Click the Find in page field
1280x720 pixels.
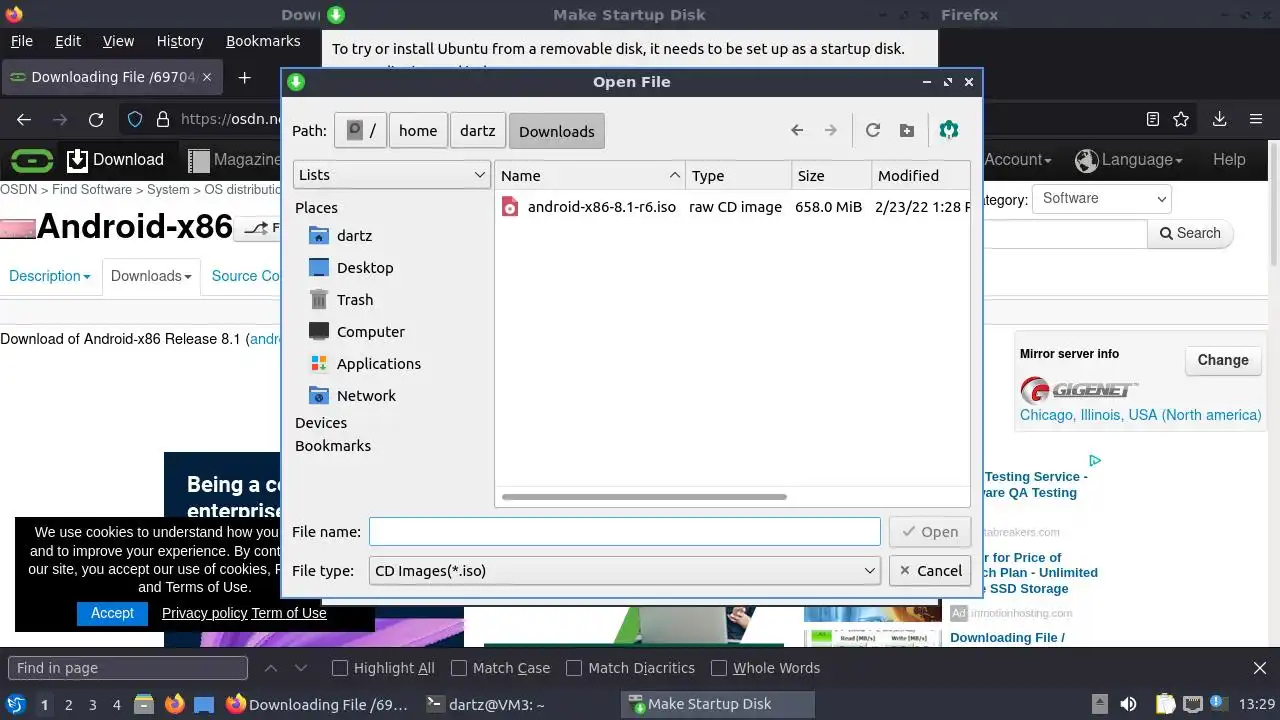pos(128,668)
